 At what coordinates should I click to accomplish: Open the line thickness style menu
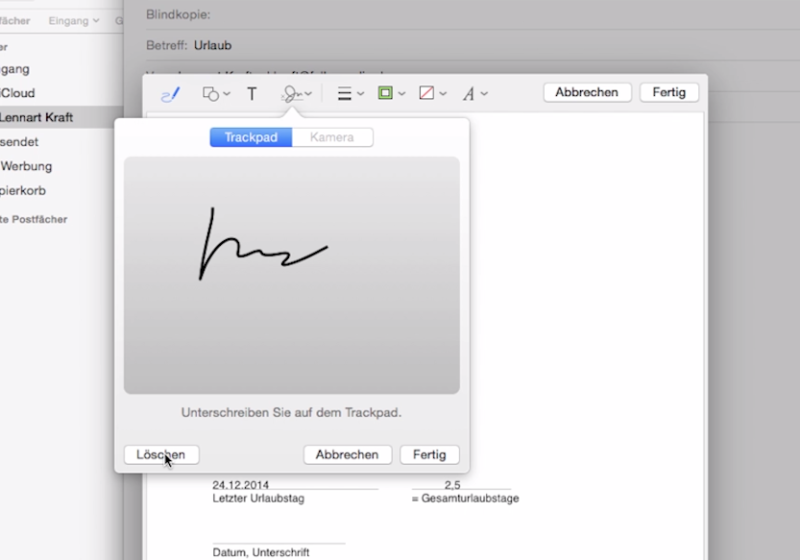click(x=349, y=93)
